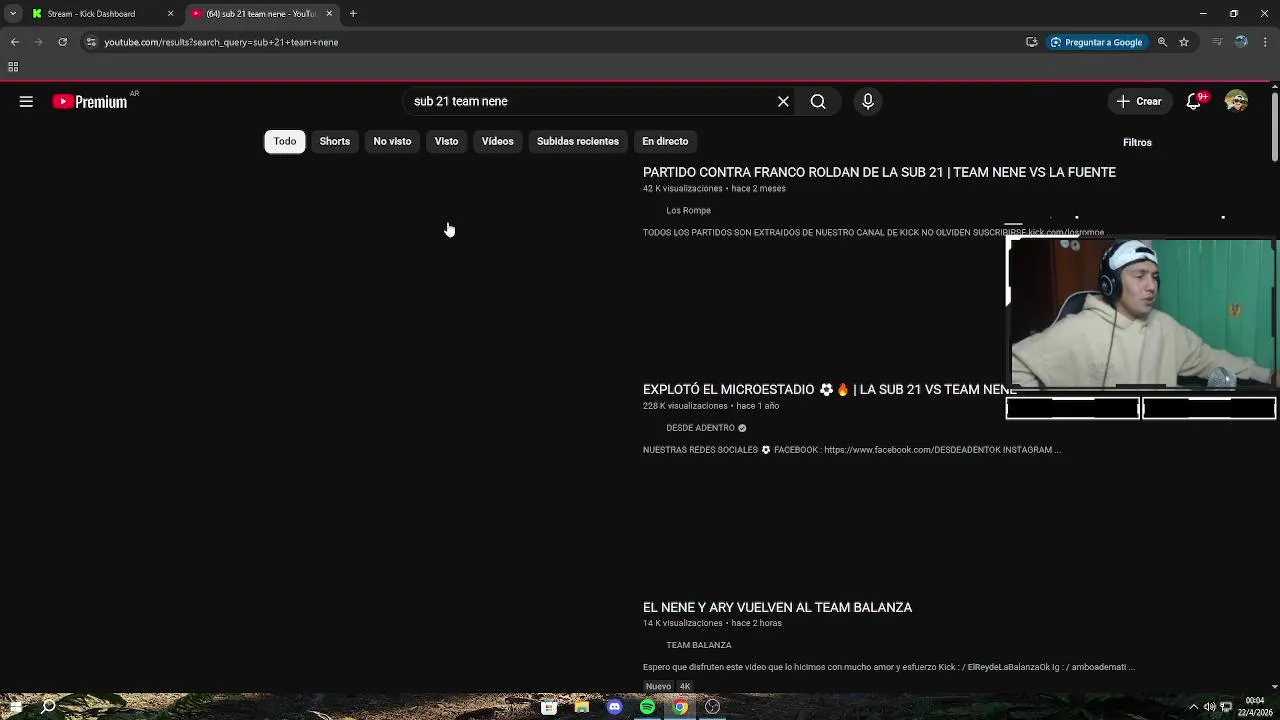Click the NUESTRAS REDES SOCIALES description text
Image resolution: width=1280 pixels, height=720 pixels.
coord(851,450)
